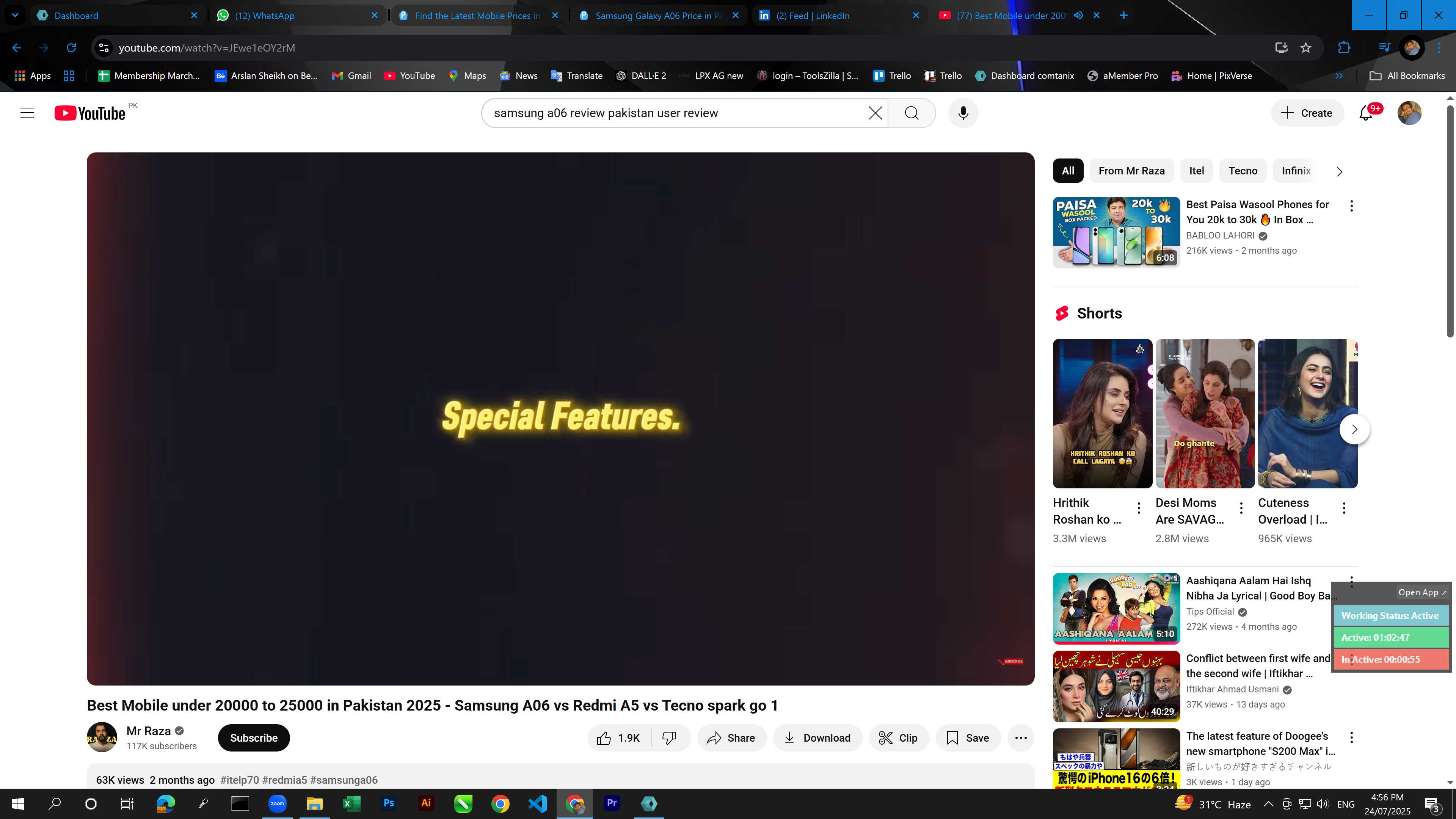The image size is (1456, 819).
Task: Expand the tab search dropdown
Action: point(15,15)
